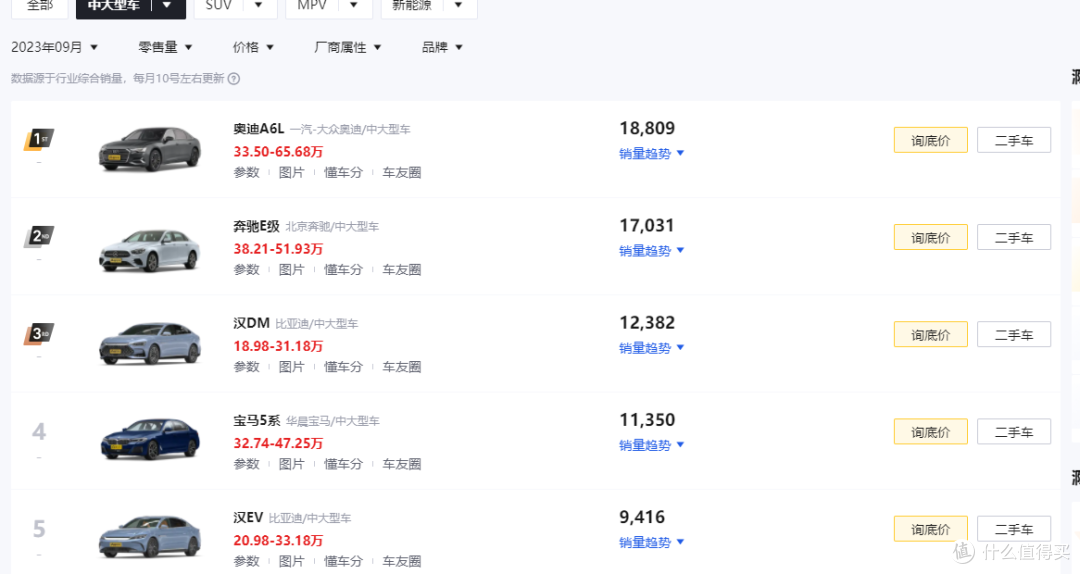Open 懂车分 for 汉EV
This screenshot has height=574, width=1080.
[x=343, y=561]
